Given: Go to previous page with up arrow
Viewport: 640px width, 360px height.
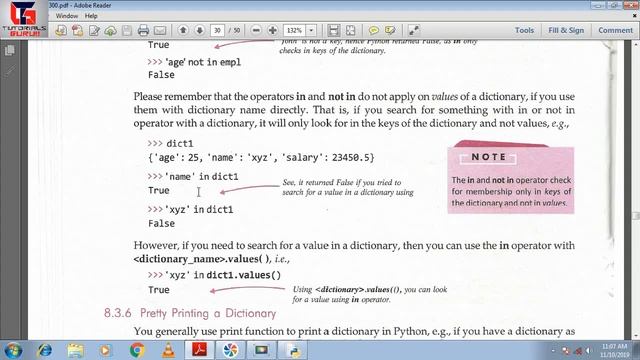Looking at the screenshot, I should (183, 30).
